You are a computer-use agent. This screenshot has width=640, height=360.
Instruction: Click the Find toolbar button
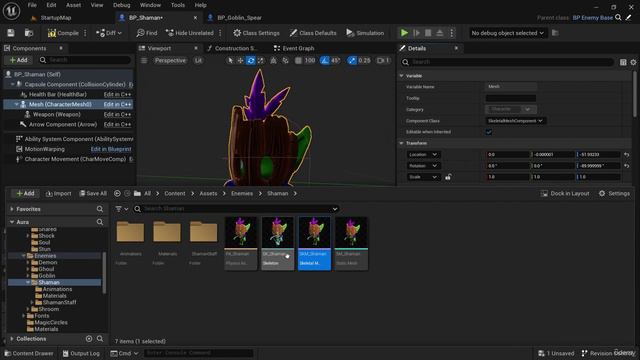[x=147, y=33]
